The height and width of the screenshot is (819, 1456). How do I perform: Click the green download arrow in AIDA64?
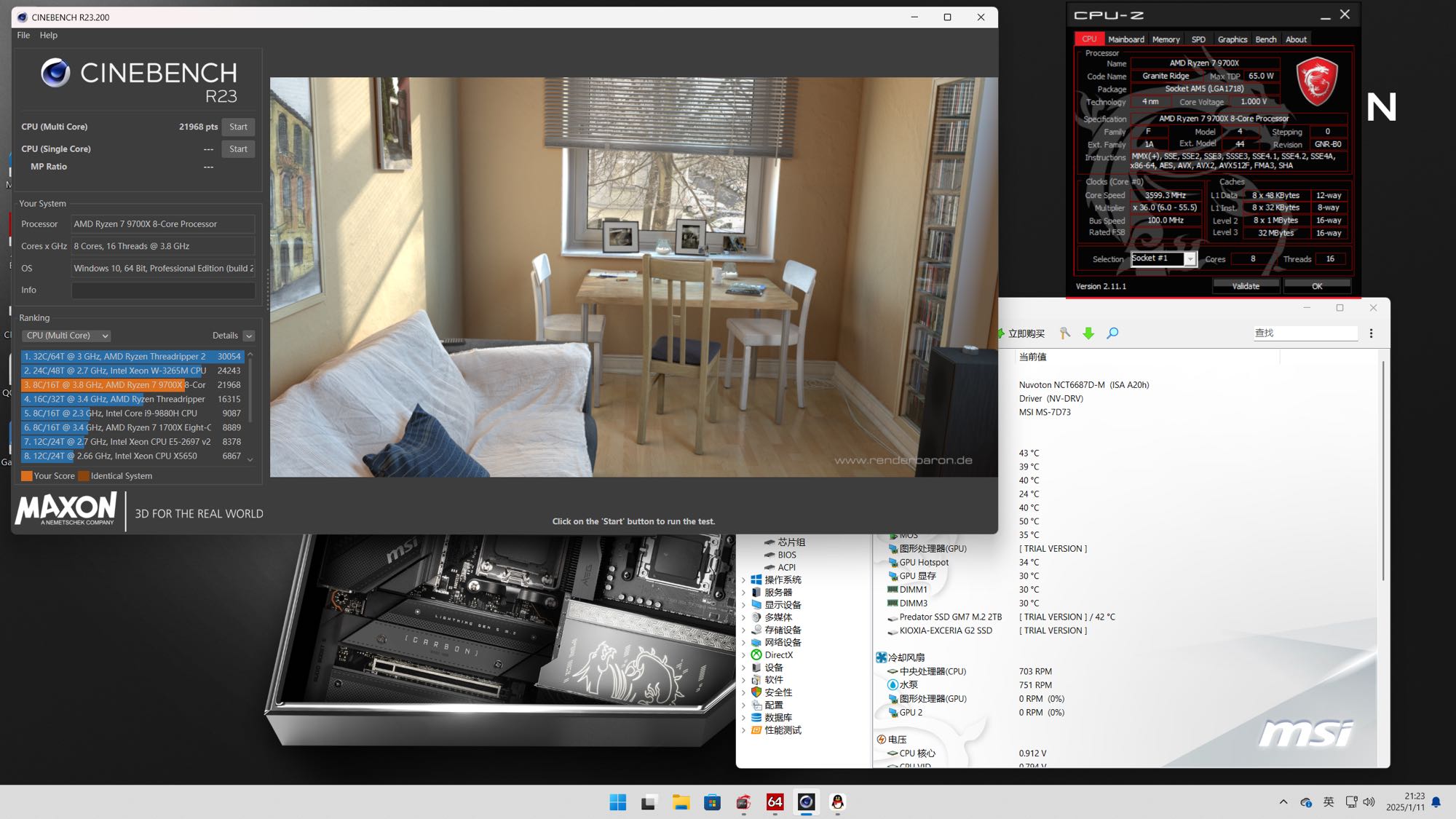pos(1088,333)
